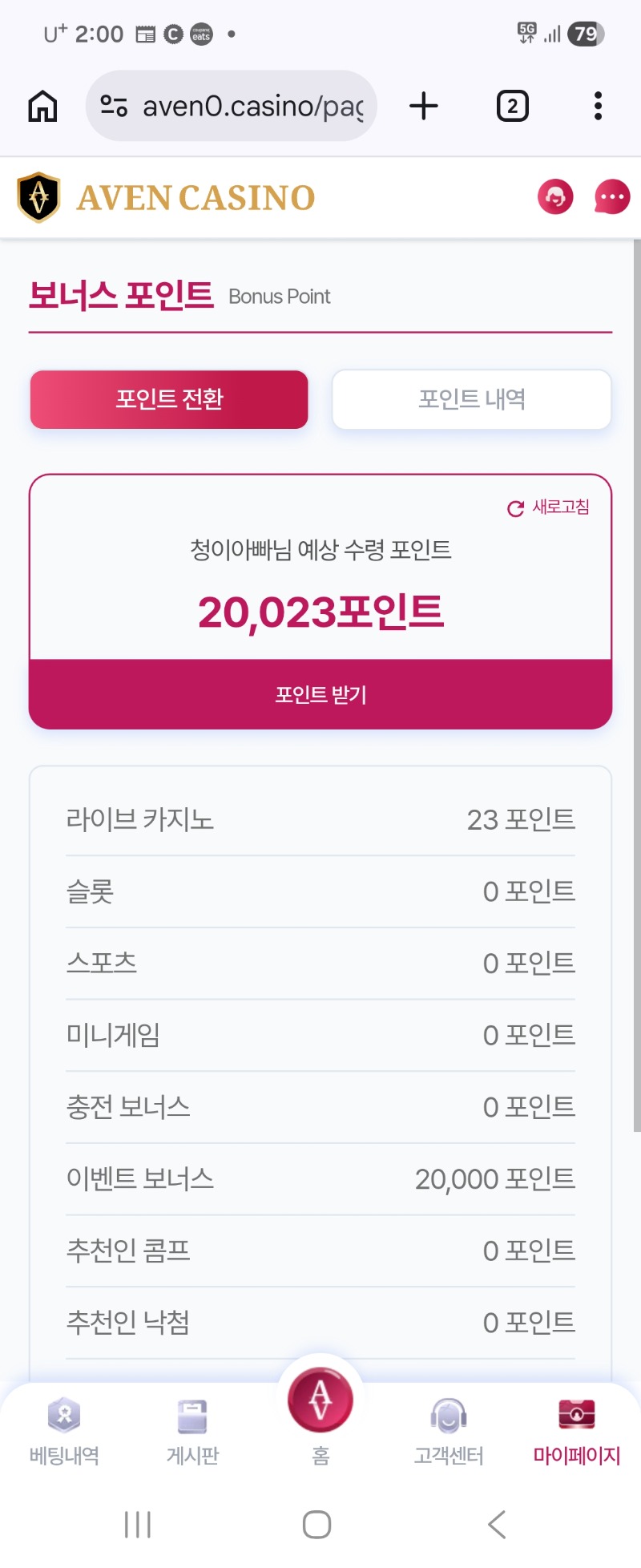641x1568 pixels.
Task: Tap the address bar URL field
Action: pos(252,106)
